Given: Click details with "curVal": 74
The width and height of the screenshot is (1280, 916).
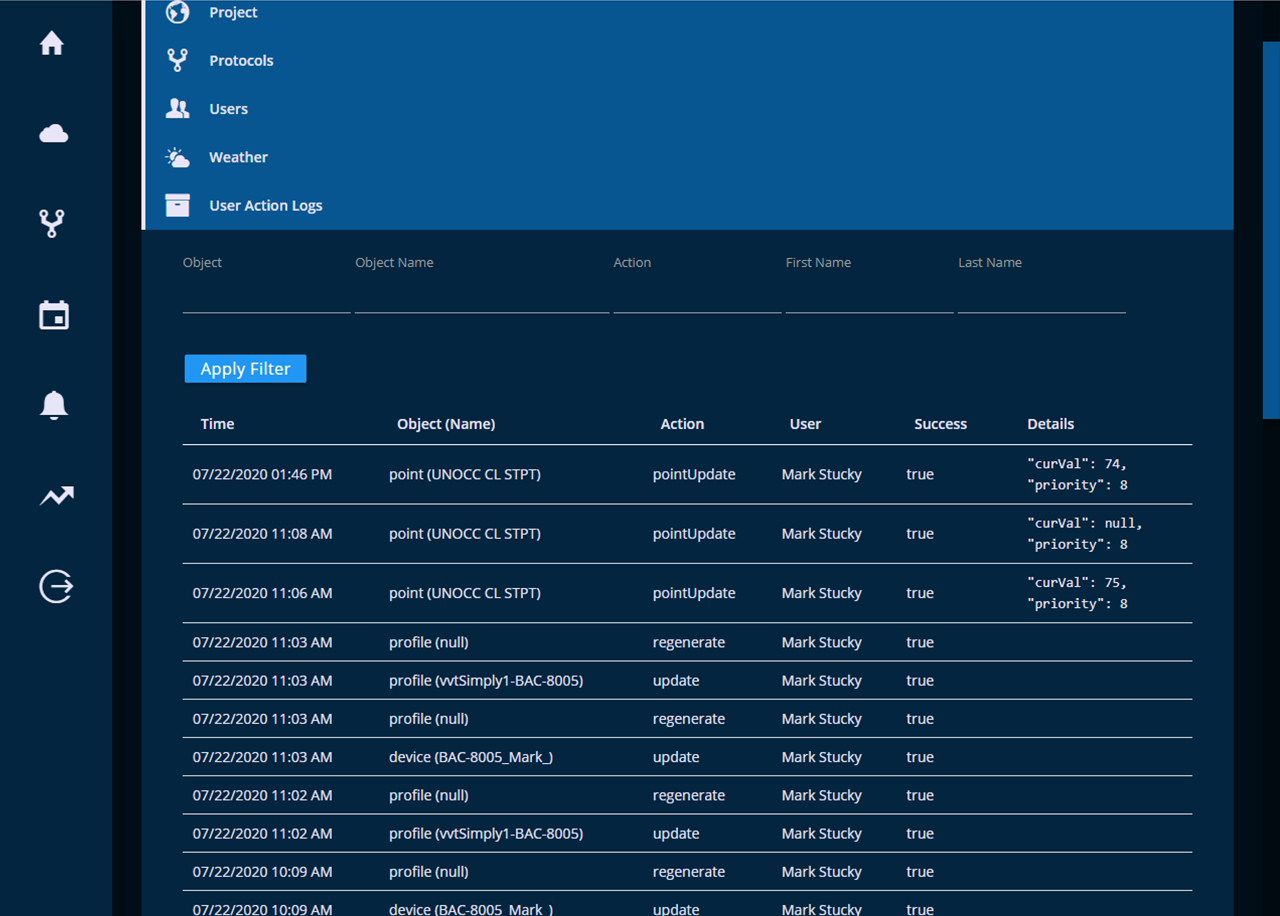Looking at the screenshot, I should 1077,474.
